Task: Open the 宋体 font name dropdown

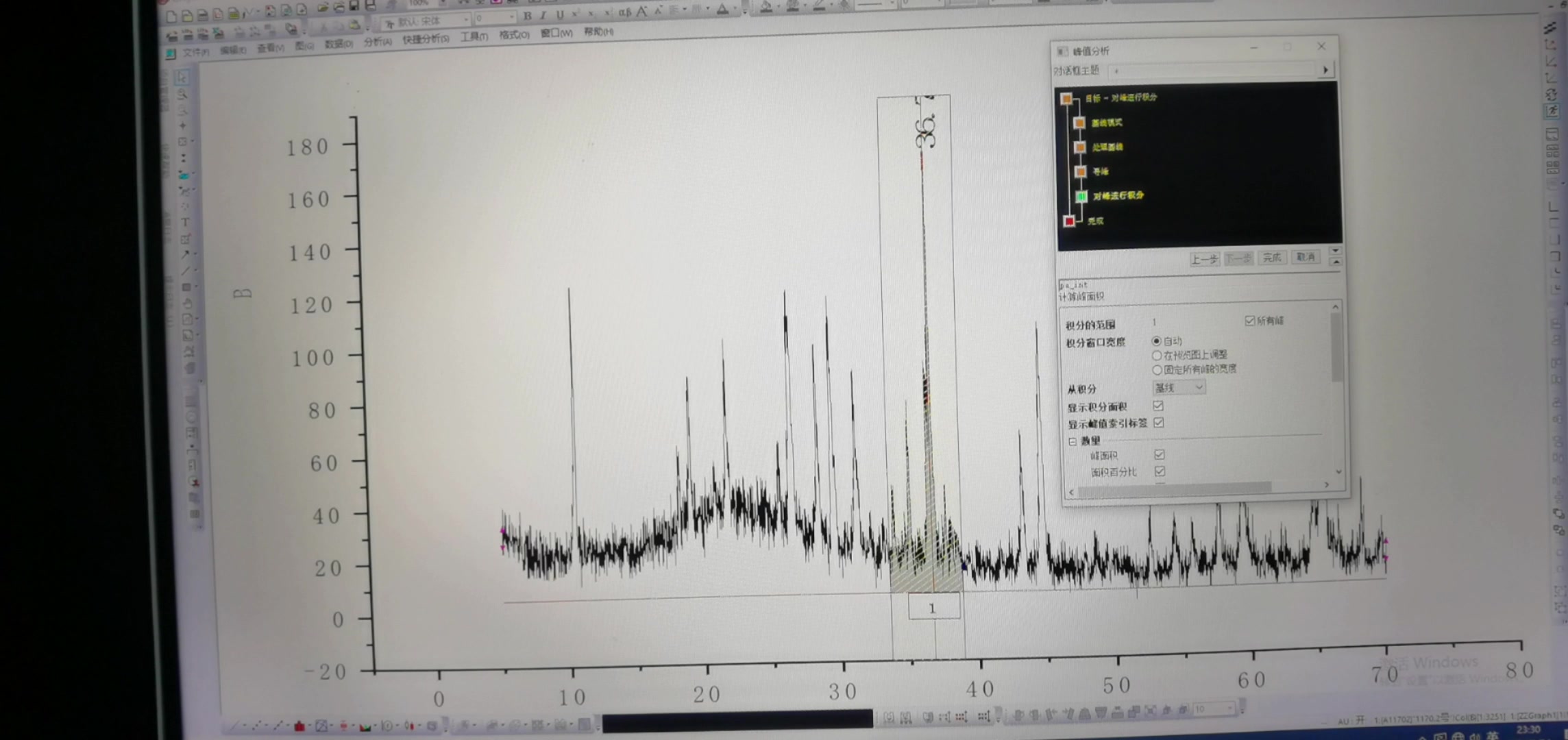Action: tap(465, 21)
